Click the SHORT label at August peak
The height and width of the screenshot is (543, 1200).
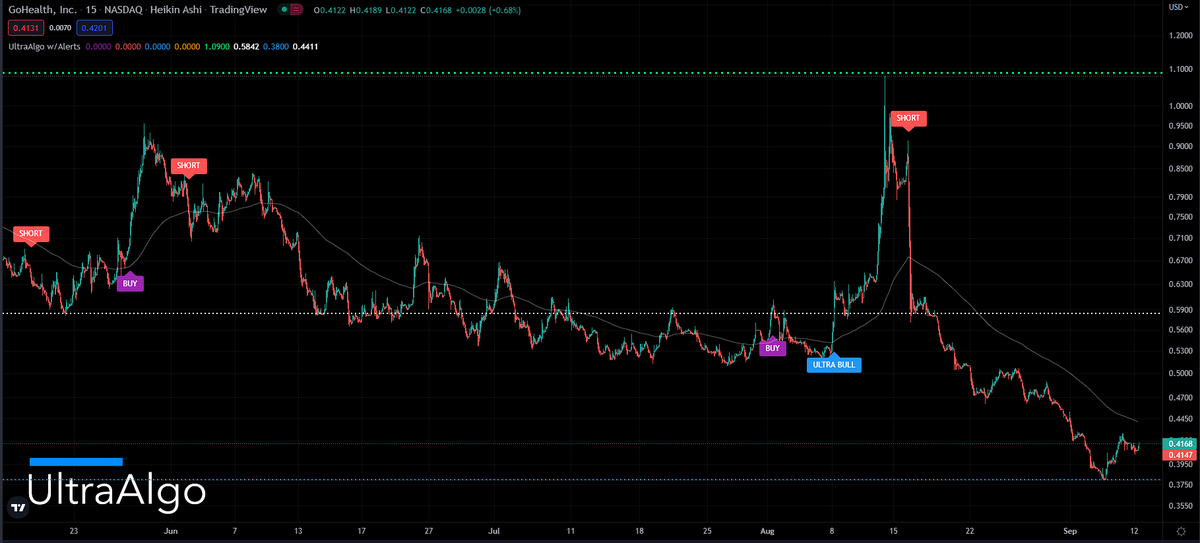(x=908, y=118)
